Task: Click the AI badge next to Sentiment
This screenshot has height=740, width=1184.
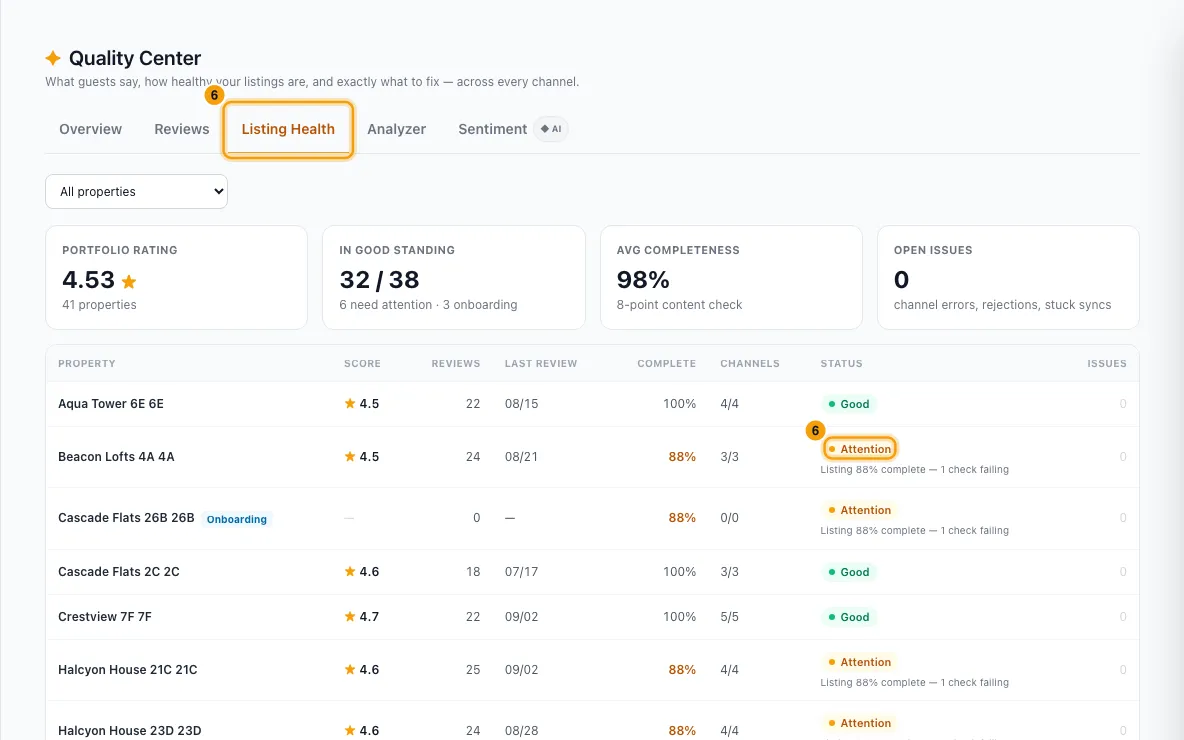Action: [x=550, y=129]
